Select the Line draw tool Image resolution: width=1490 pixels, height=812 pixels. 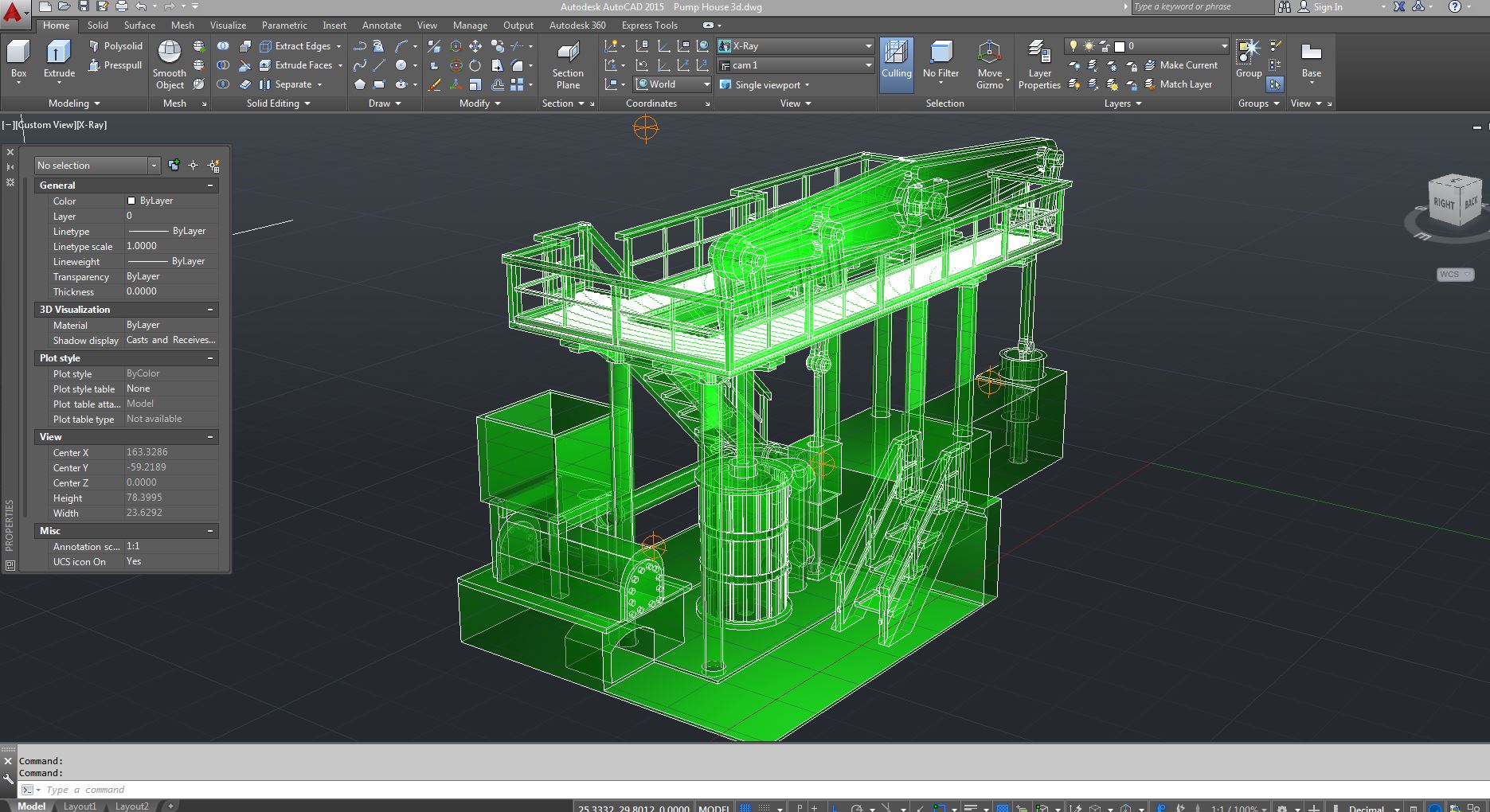tap(379, 65)
